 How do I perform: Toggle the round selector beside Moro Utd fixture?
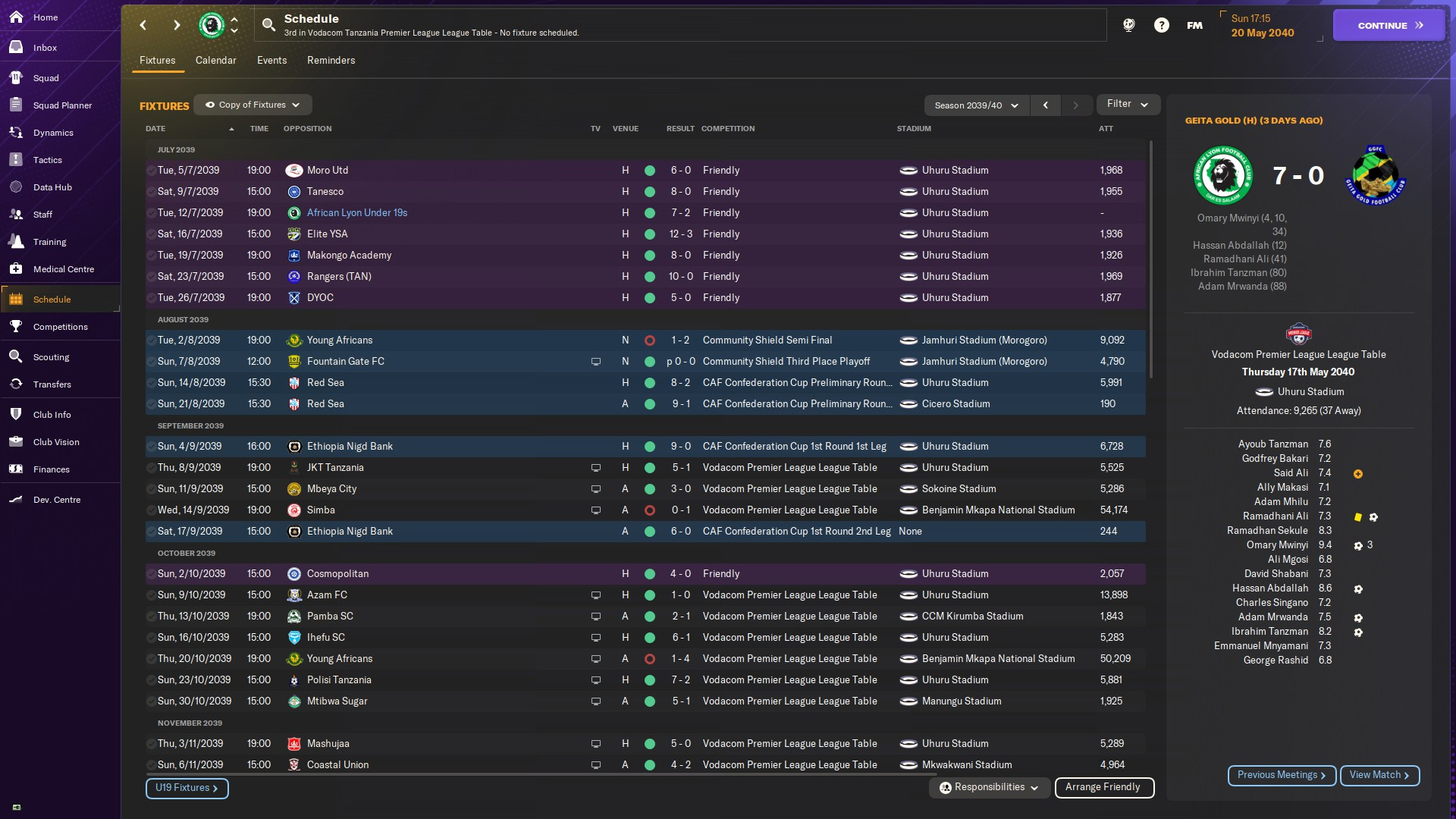click(151, 171)
